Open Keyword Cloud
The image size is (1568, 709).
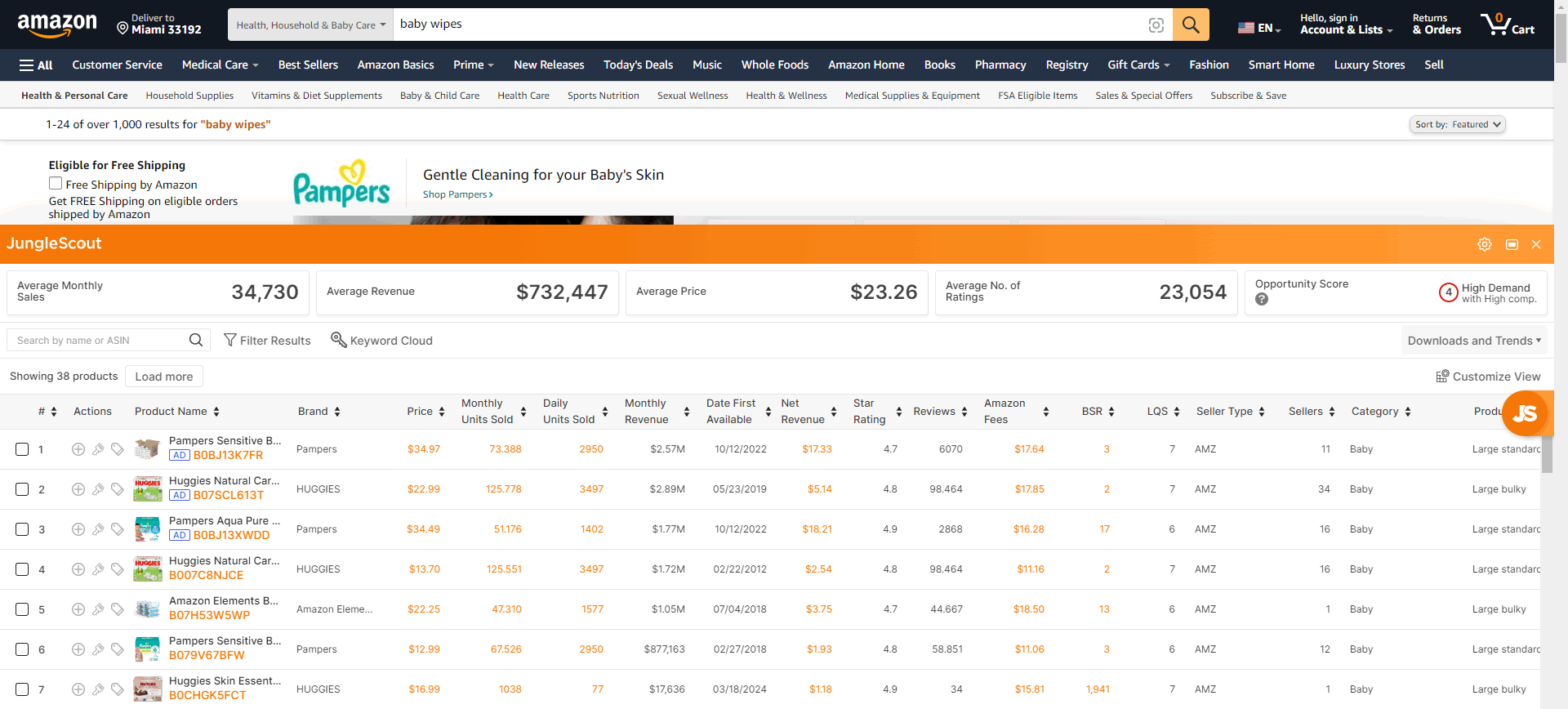coord(381,341)
